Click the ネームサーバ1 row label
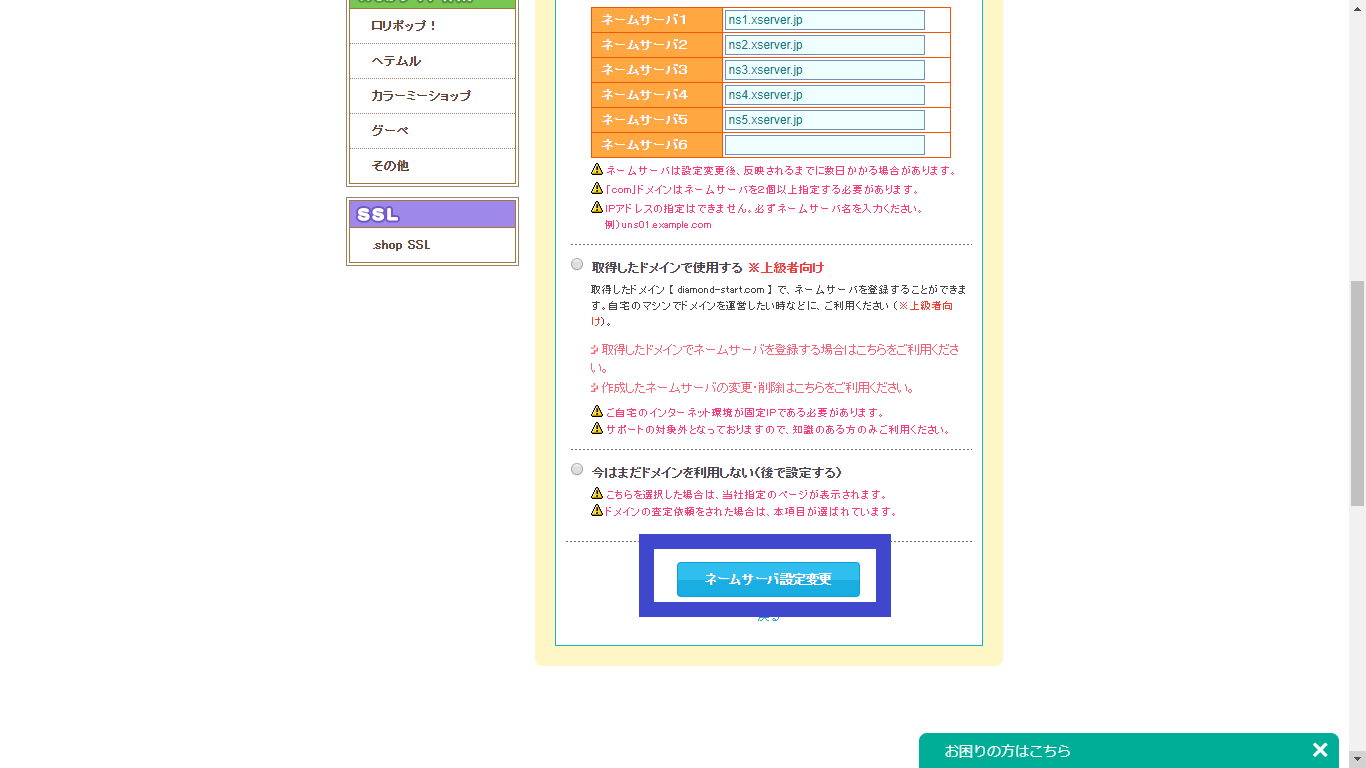The image size is (1366, 768). (x=657, y=20)
